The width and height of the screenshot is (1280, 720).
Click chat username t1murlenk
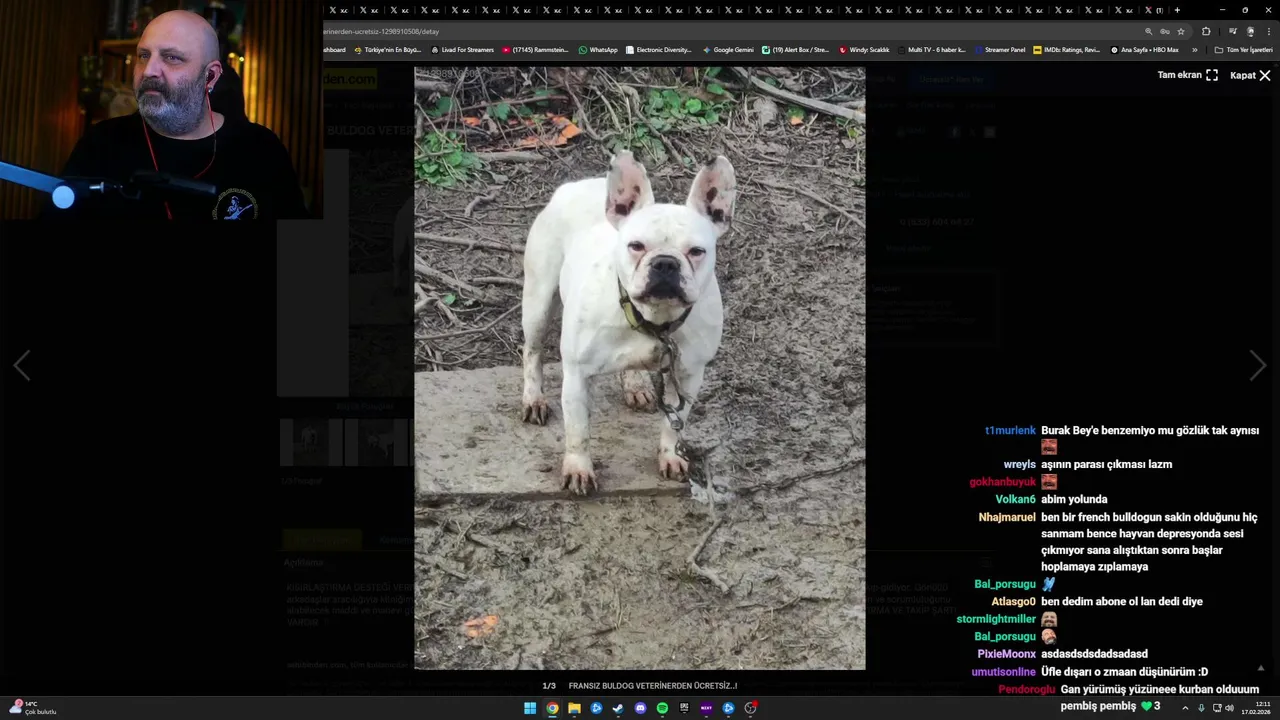tap(1010, 430)
